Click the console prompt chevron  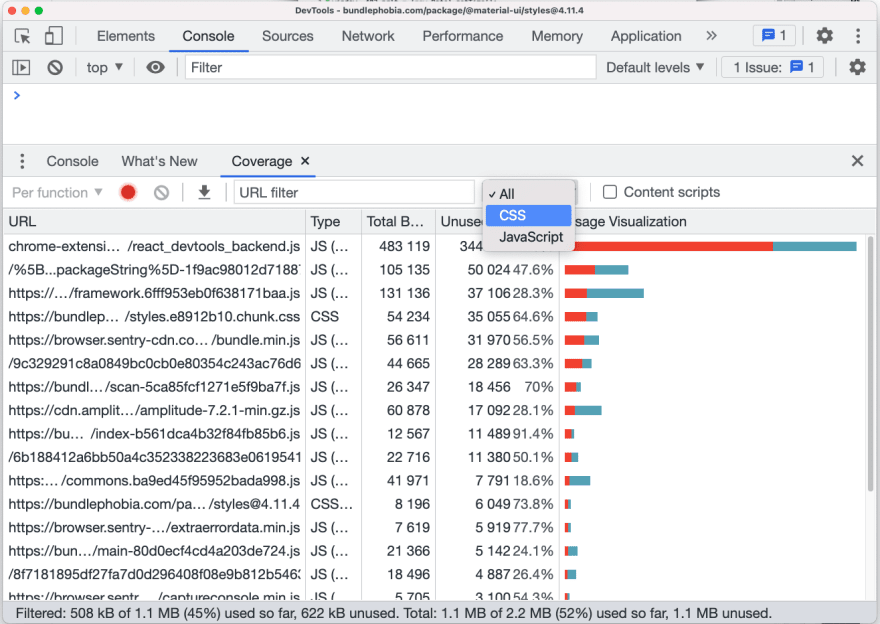point(17,95)
